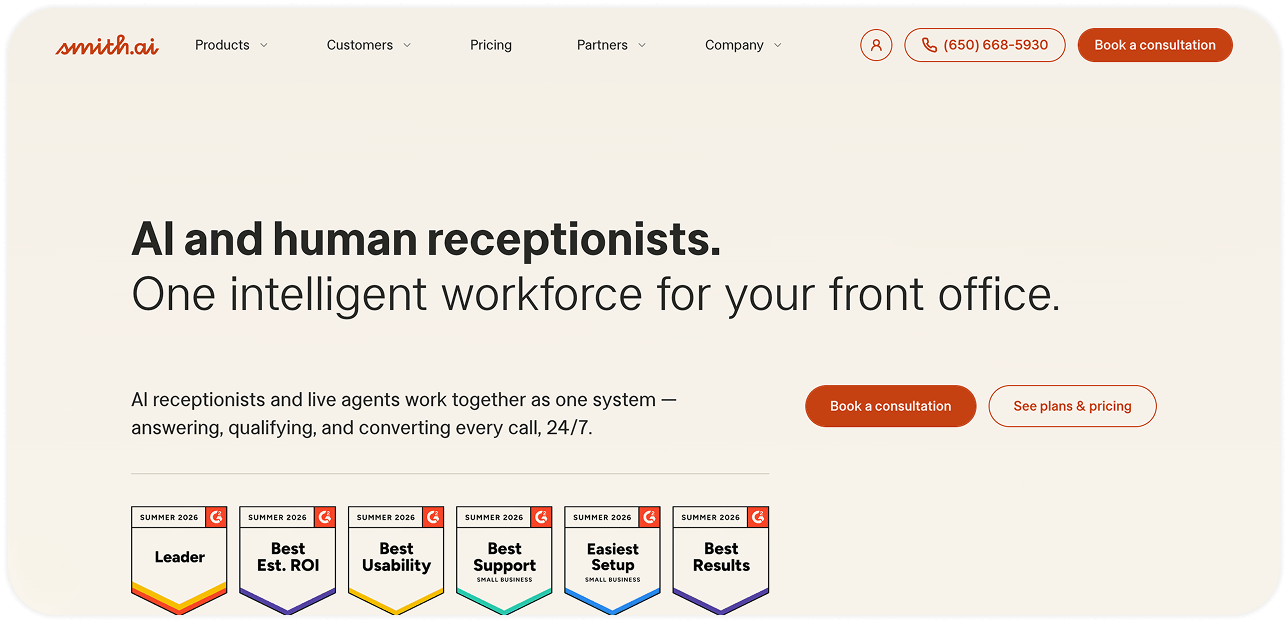Expand the Company menu chevron
Image resolution: width=1288 pixels, height=623 pixels.
click(x=778, y=45)
